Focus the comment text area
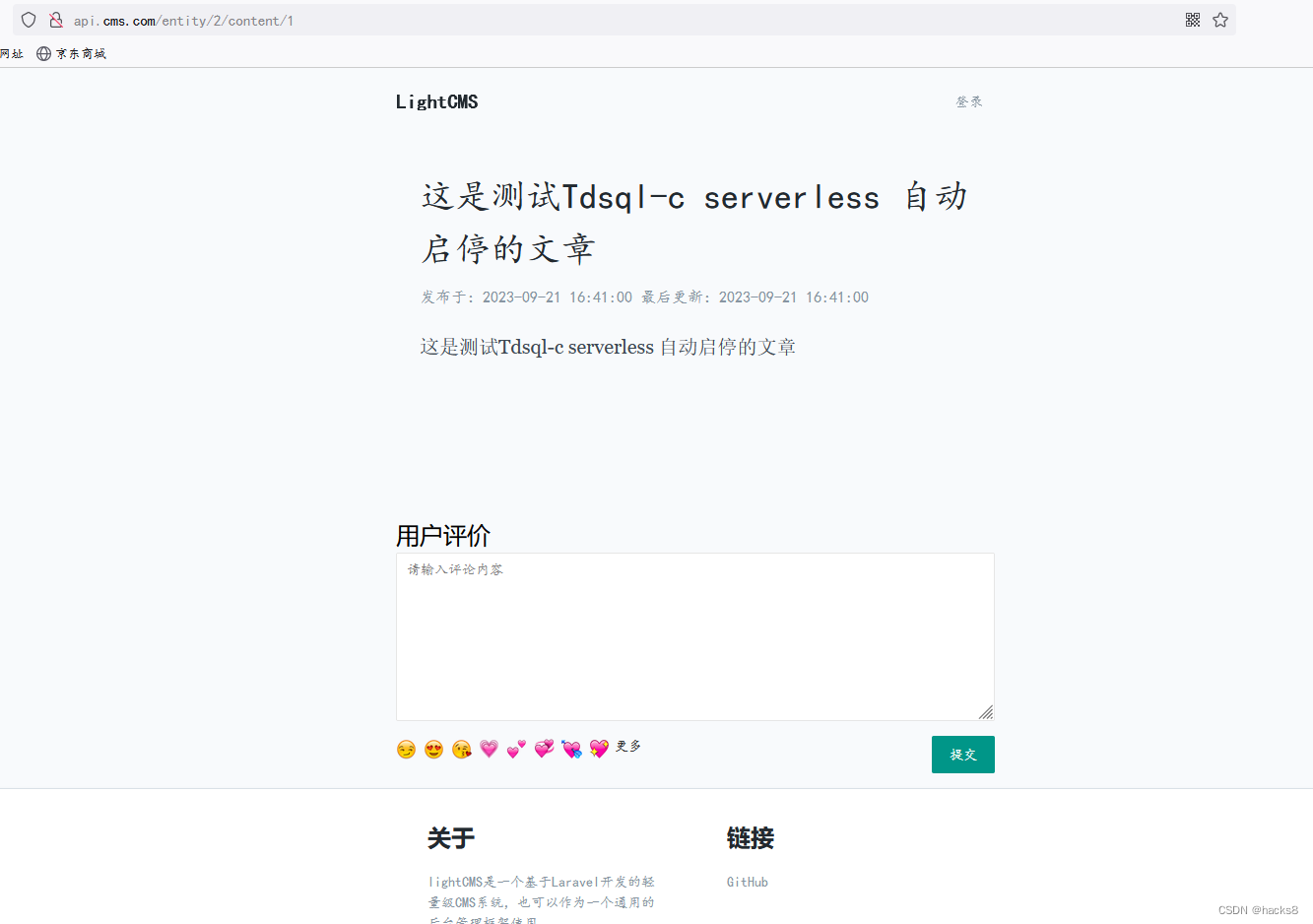Viewport: 1313px width, 924px height. pos(695,636)
